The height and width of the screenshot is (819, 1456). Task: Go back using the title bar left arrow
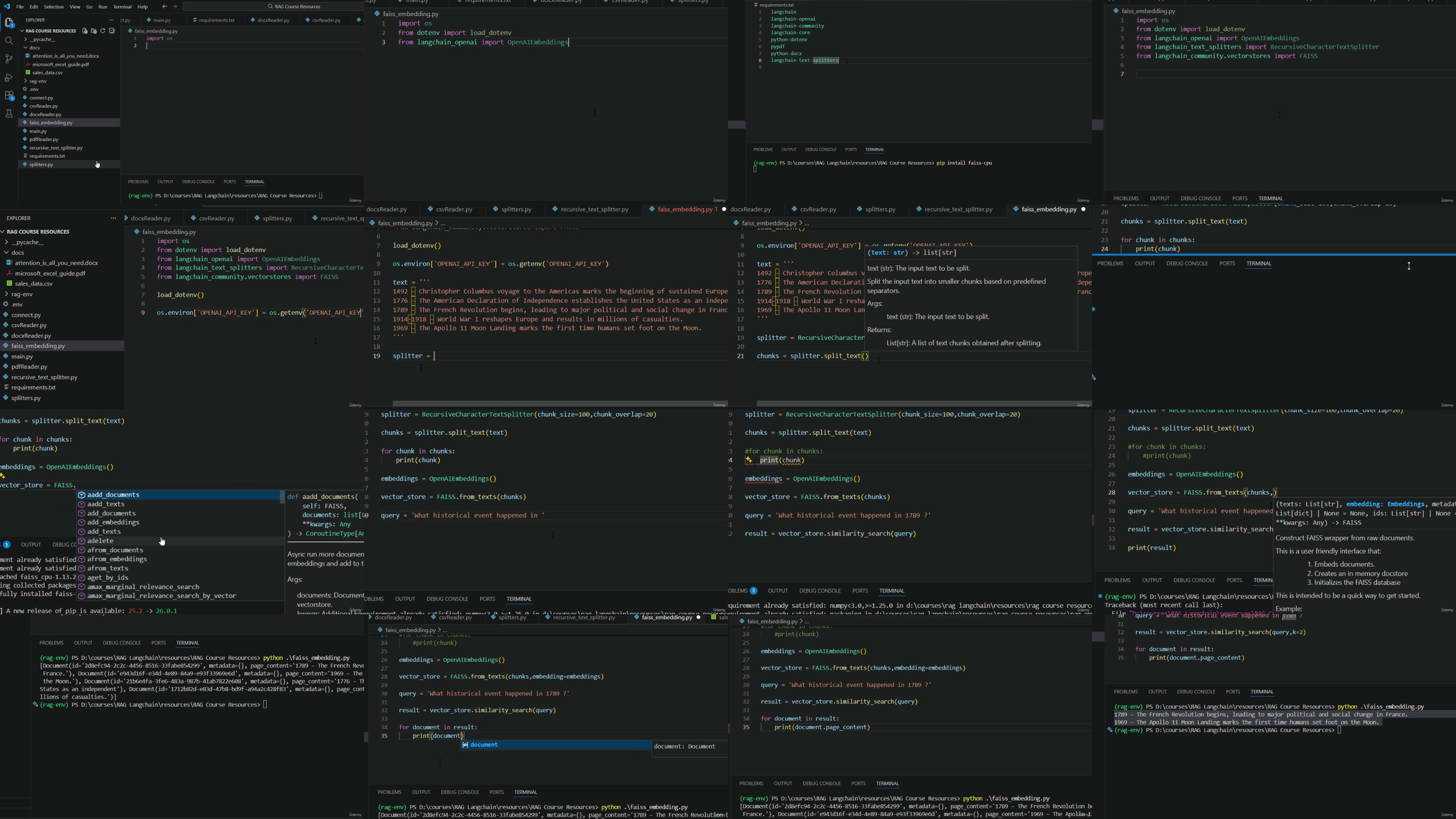click(164, 7)
